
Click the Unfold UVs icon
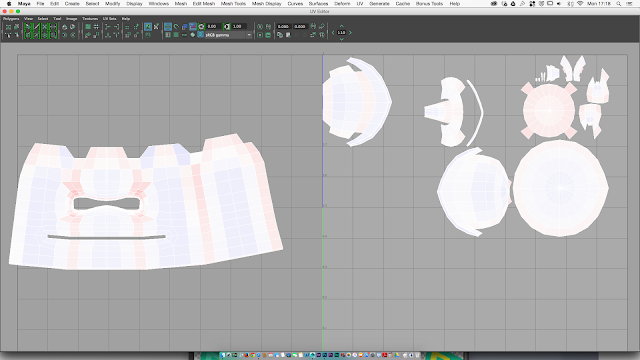88,35
